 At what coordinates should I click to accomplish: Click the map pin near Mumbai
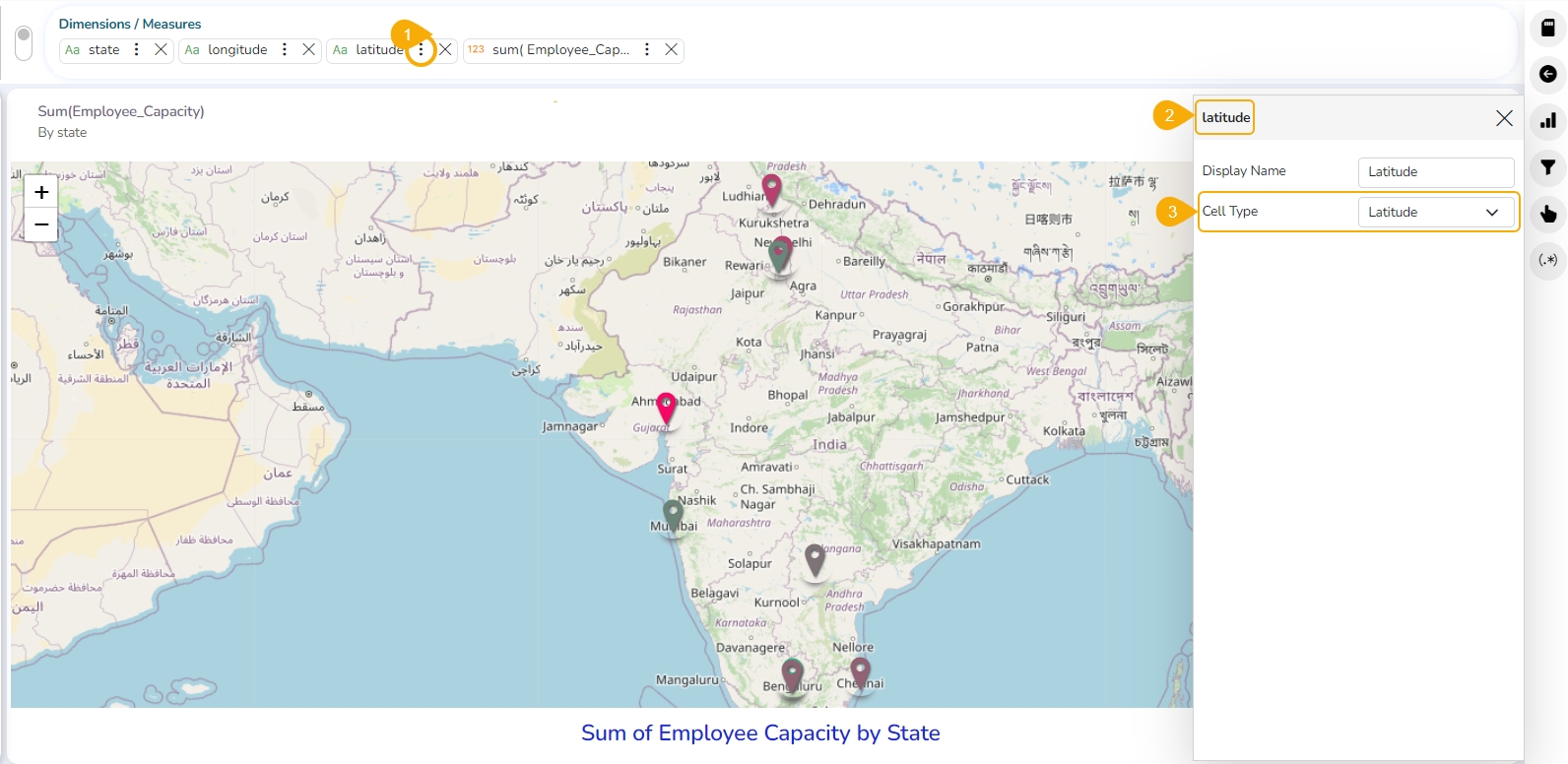tap(673, 515)
